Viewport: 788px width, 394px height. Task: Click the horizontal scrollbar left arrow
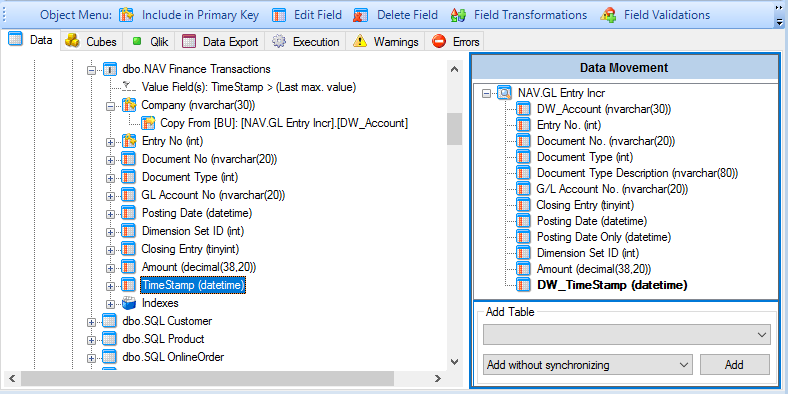12,378
